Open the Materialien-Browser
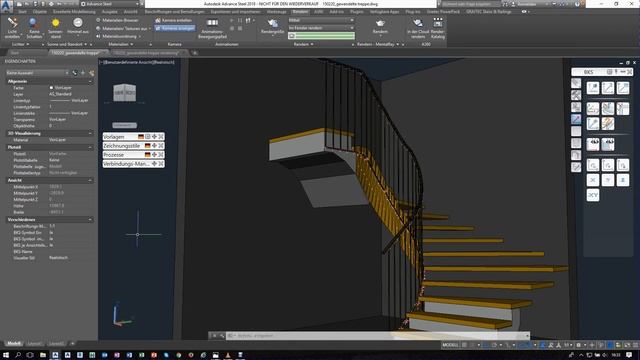Image resolution: width=640 pixels, height=360 pixels. click(x=117, y=20)
